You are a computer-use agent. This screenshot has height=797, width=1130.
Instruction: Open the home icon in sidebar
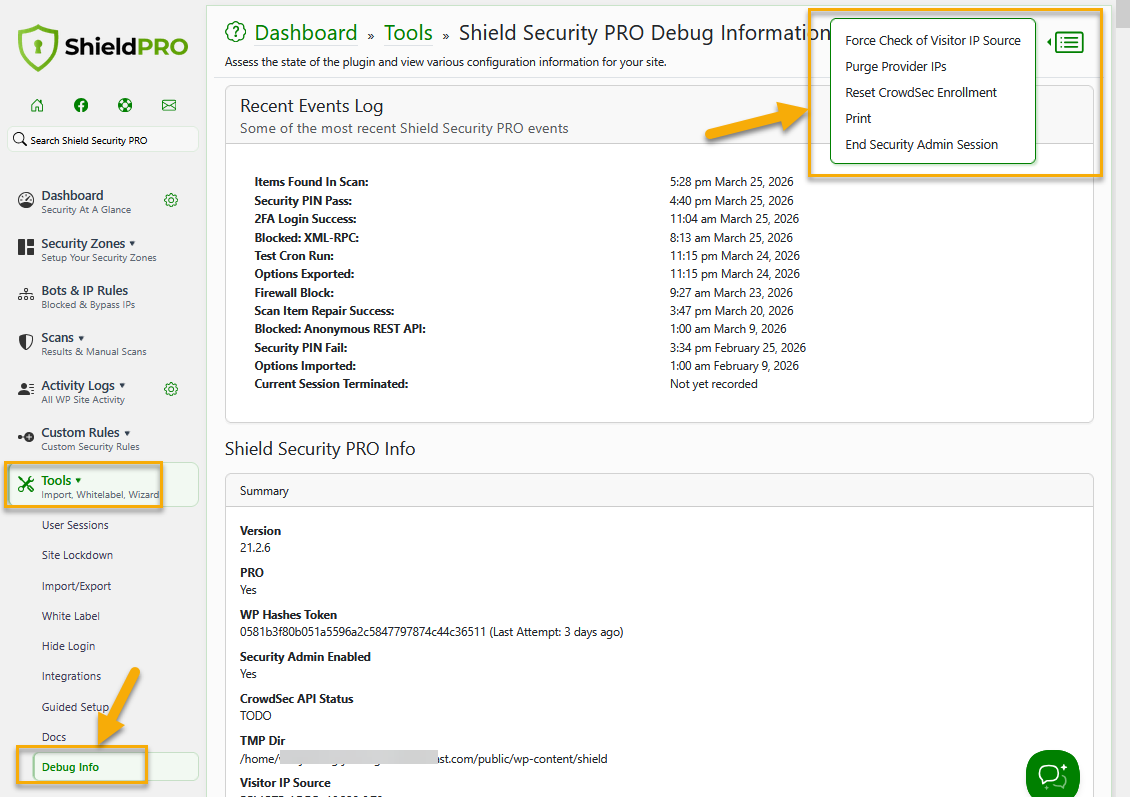coord(37,105)
